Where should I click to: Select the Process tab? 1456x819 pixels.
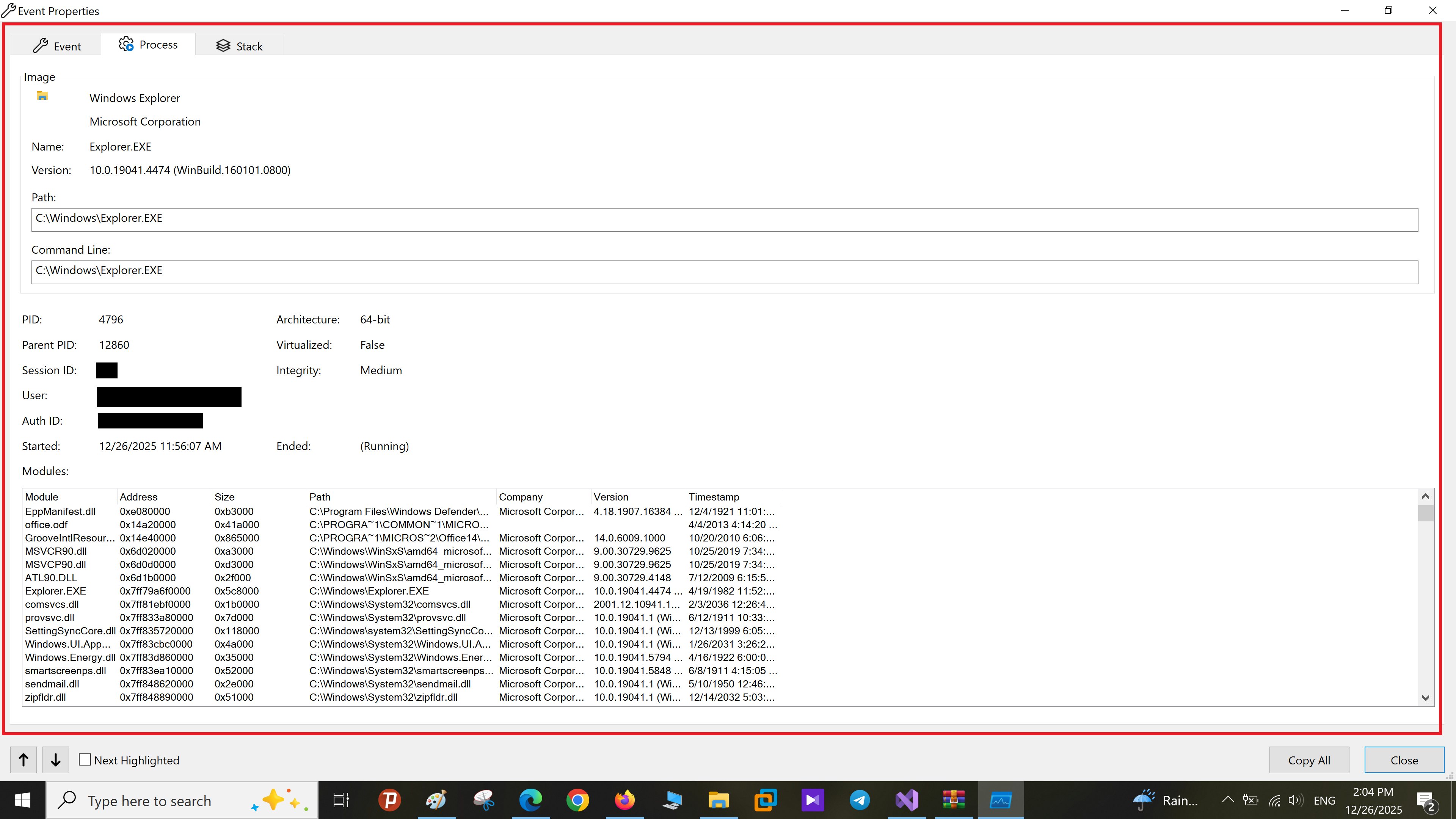pyautogui.click(x=148, y=45)
